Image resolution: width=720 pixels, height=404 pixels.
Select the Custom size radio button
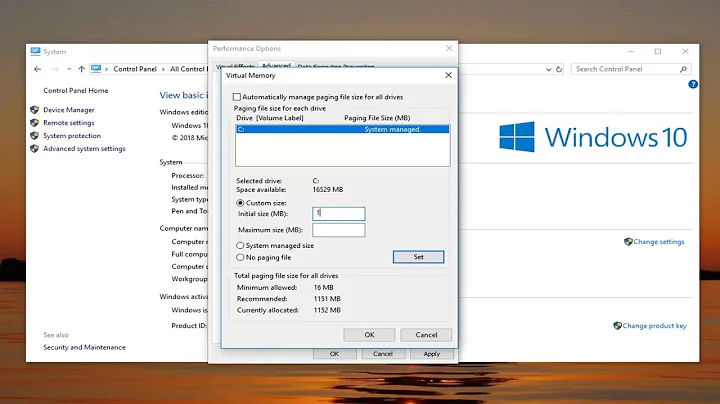240,202
